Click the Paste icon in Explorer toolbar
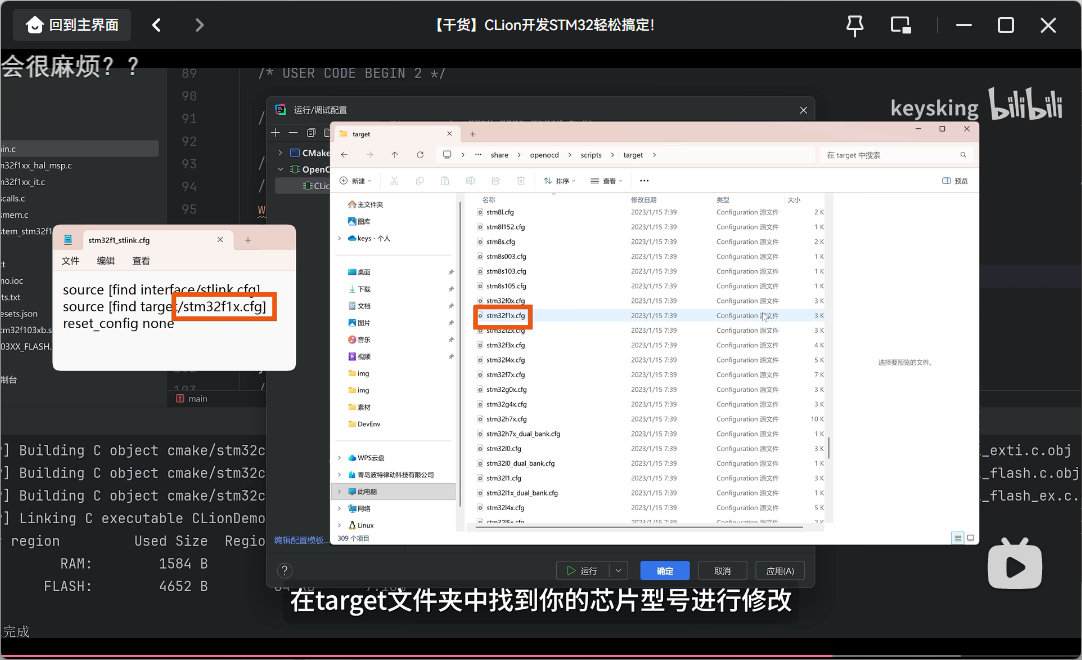Screen dimensions: 1082x660 (445, 181)
